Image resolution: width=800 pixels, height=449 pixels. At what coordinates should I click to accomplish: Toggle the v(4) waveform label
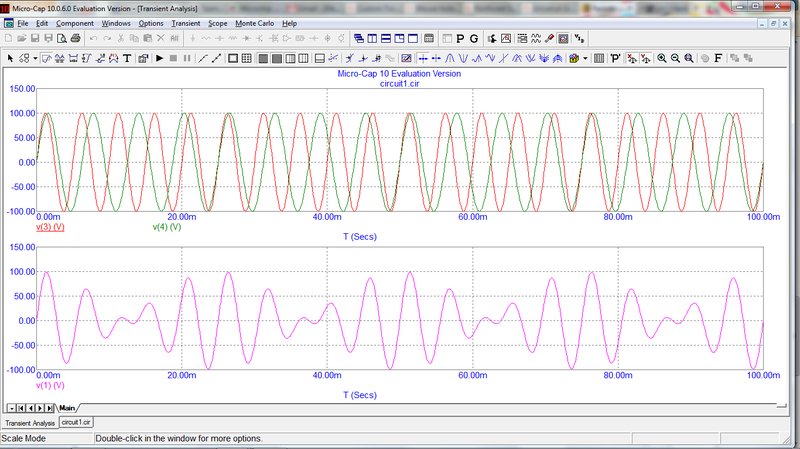pyautogui.click(x=166, y=227)
